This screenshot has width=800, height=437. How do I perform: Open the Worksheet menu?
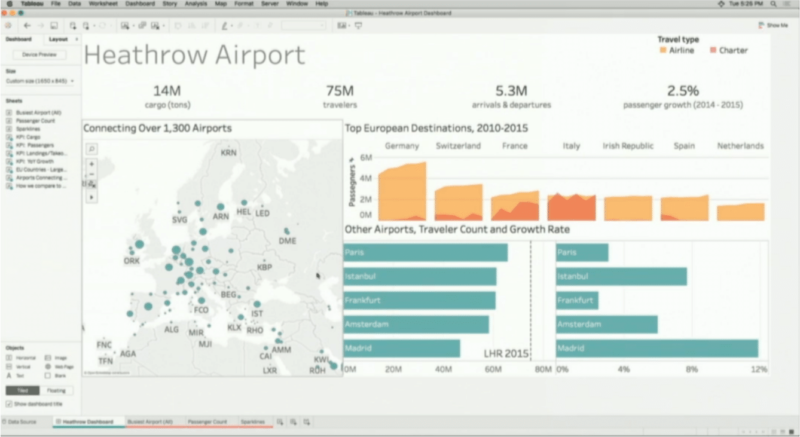[103, 4]
